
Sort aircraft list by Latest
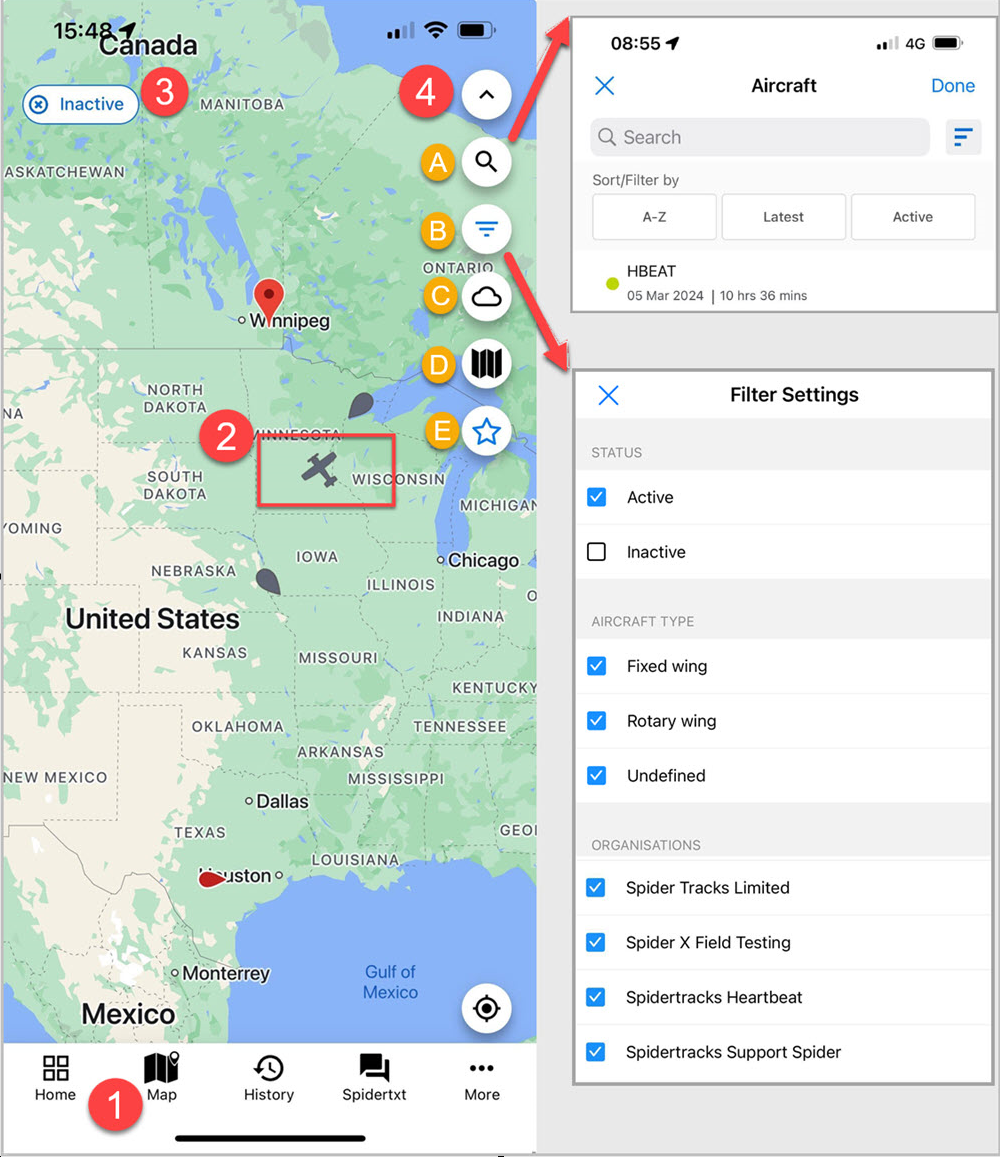pos(783,217)
